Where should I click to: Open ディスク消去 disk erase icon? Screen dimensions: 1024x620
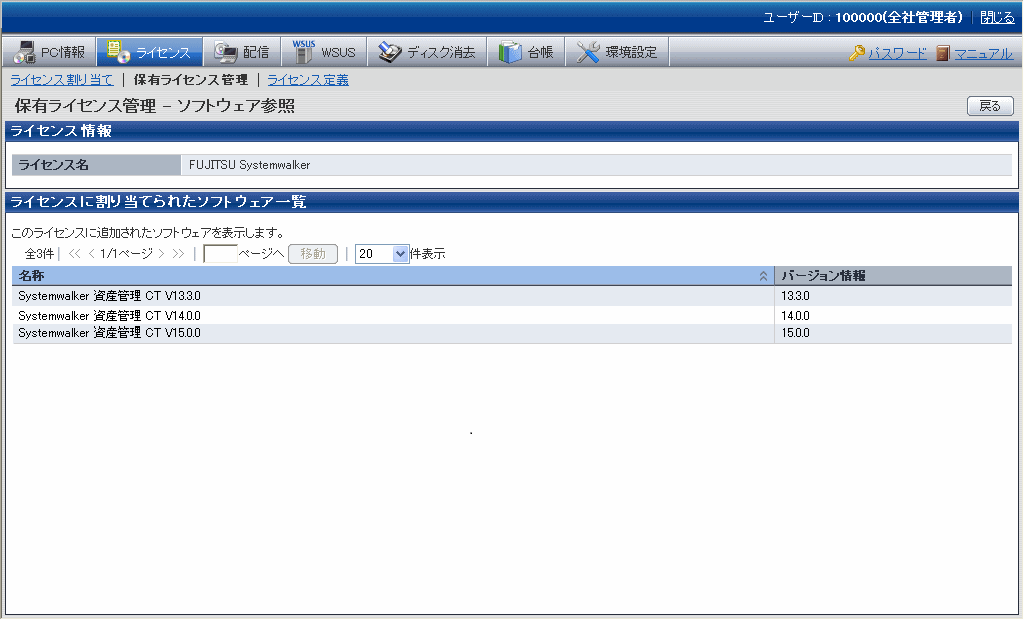tap(389, 52)
